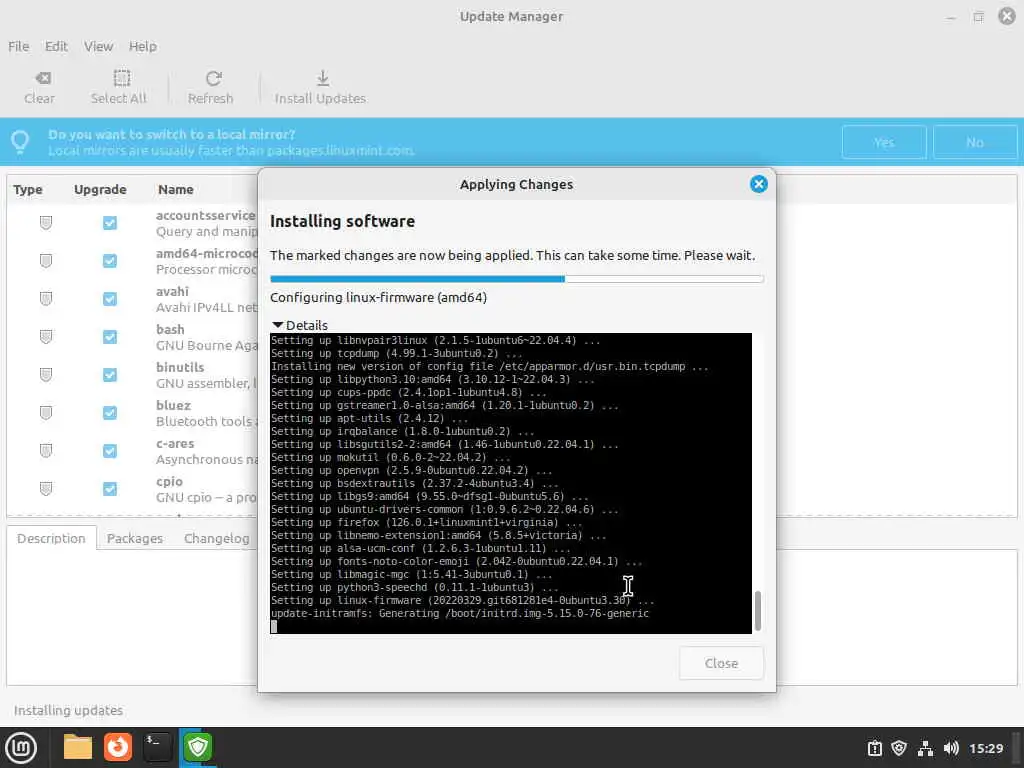This screenshot has width=1024, height=768.
Task: Click Yes to switch to a local mirror
Action: [884, 142]
